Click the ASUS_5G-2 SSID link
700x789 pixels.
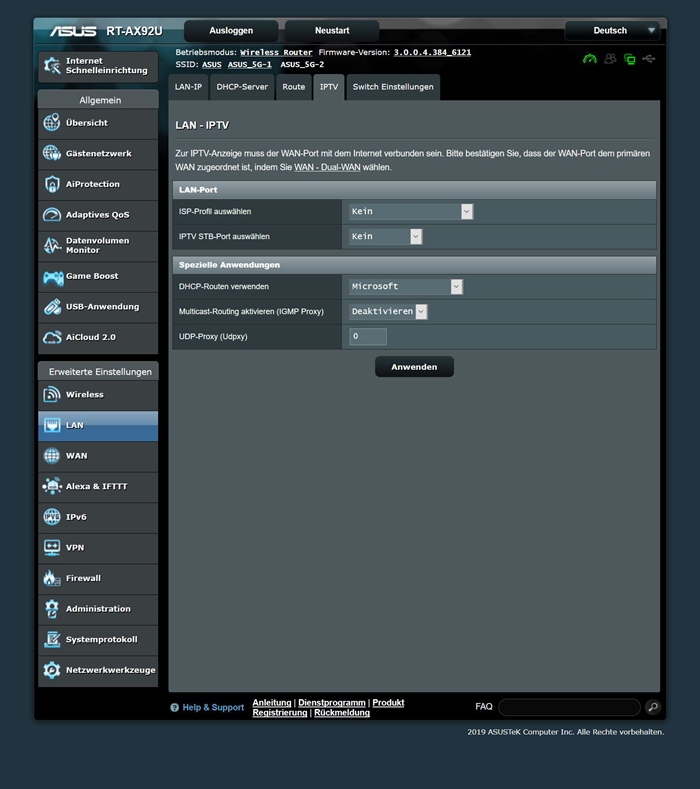(302, 64)
